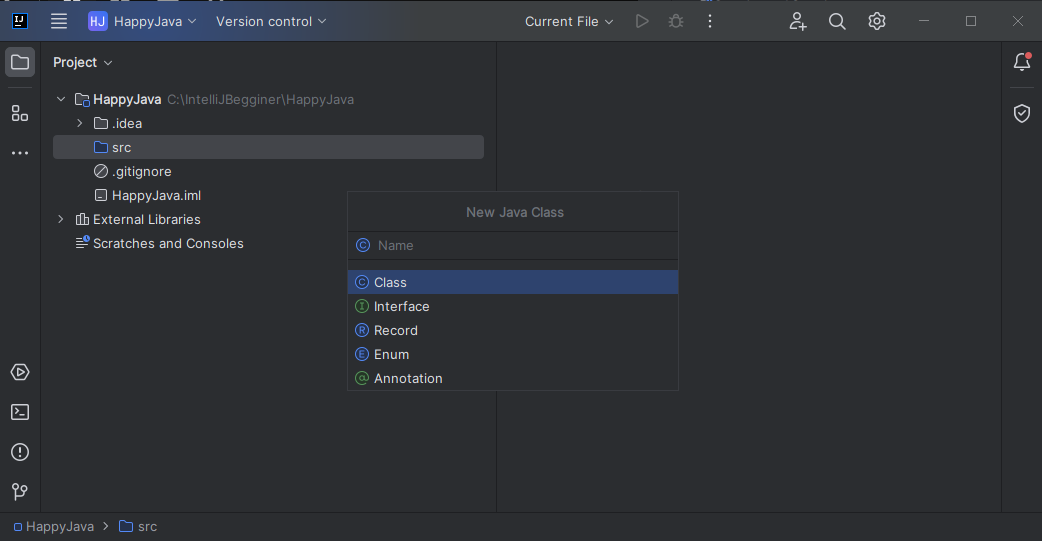
Task: Select the src folder in tree
Action: pyautogui.click(x=268, y=148)
